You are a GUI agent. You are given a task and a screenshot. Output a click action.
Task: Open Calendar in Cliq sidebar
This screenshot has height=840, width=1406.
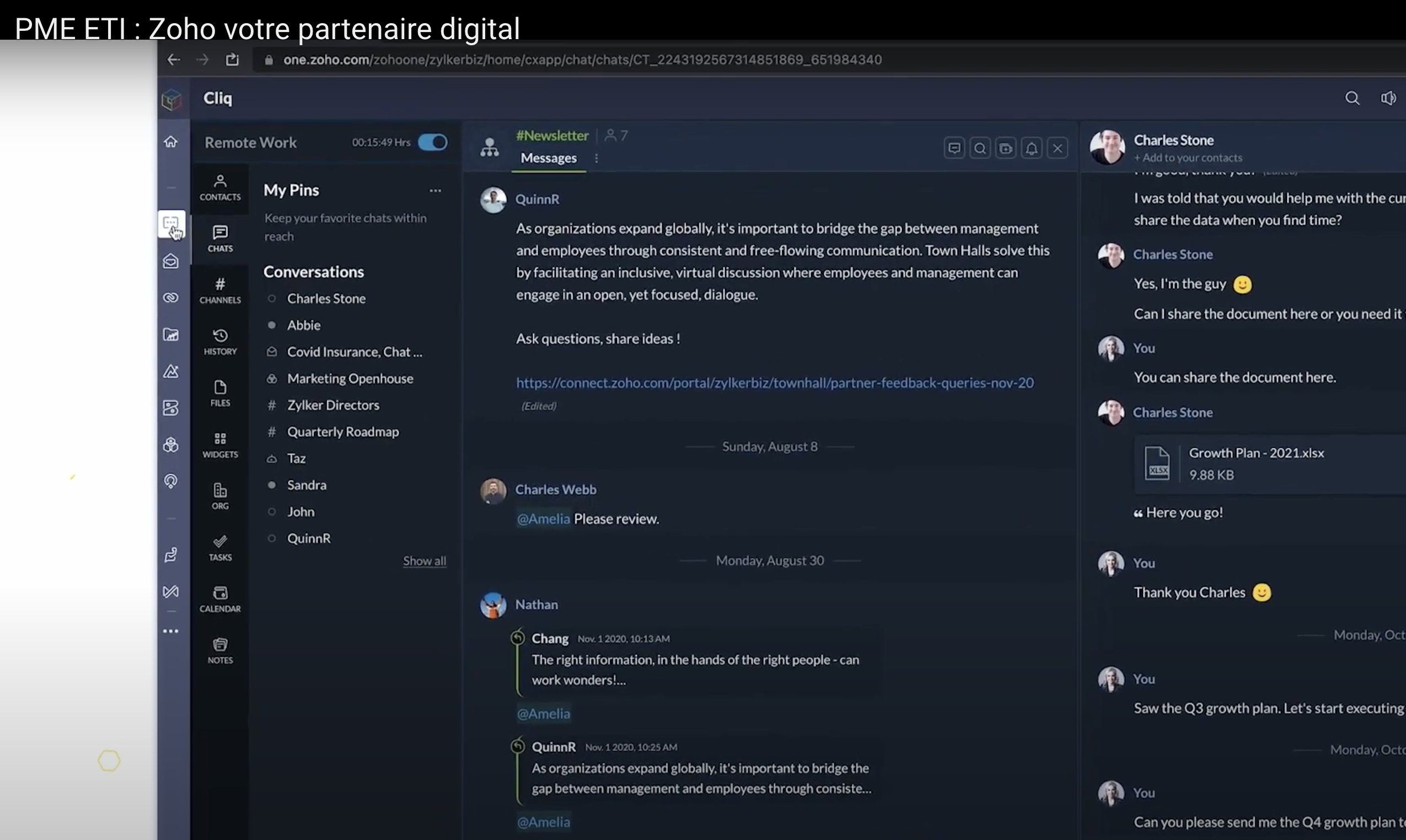click(220, 600)
